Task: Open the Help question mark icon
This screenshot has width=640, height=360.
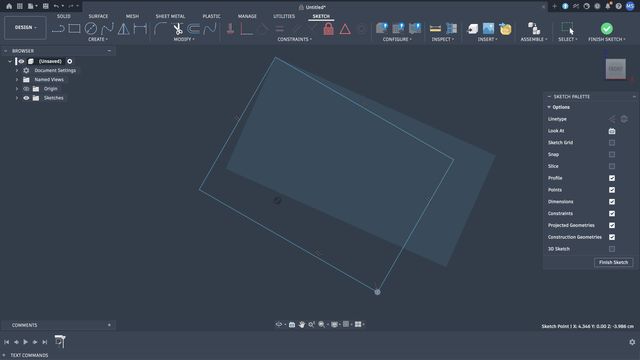Action: pos(618,6)
